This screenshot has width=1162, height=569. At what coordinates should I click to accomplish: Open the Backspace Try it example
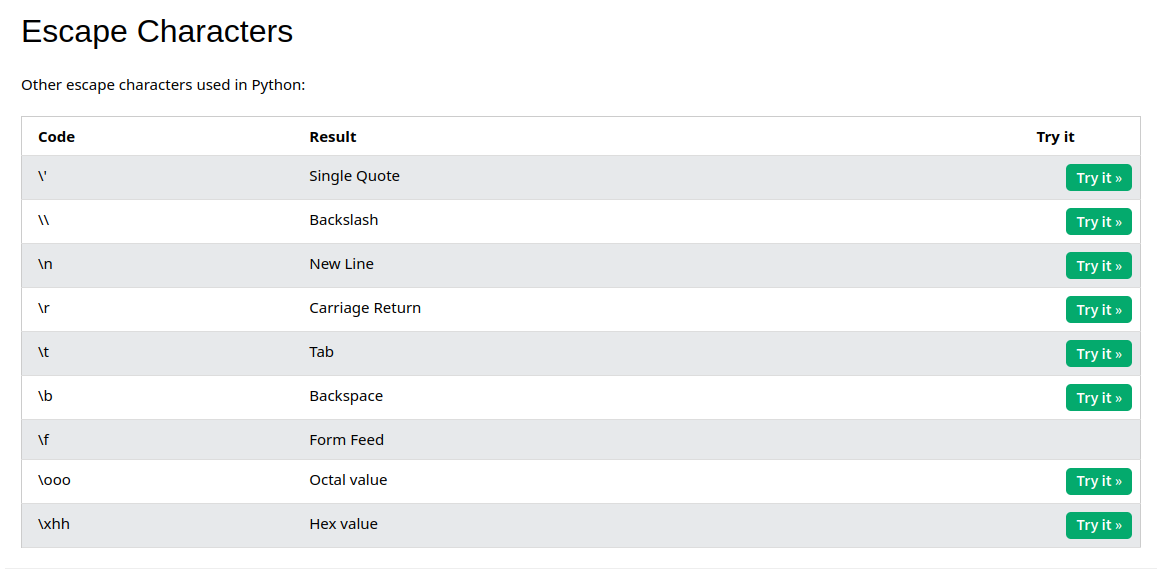pos(1098,398)
